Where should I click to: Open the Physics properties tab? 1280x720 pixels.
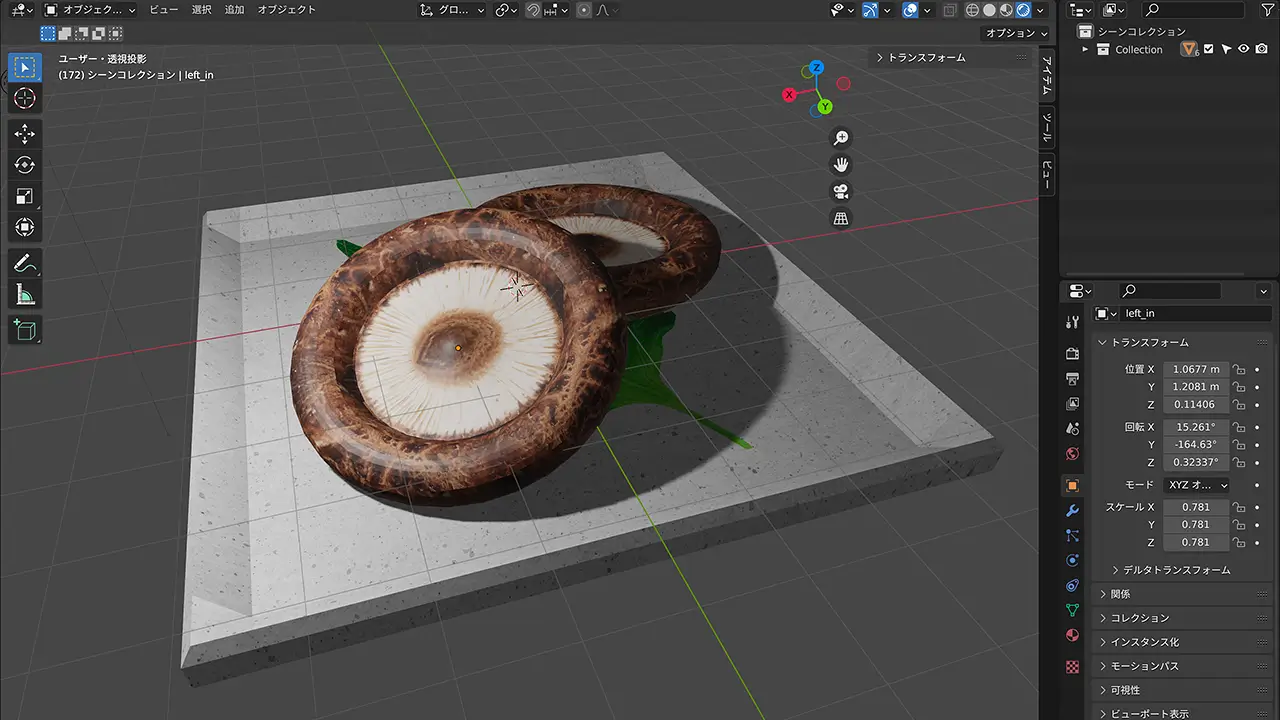(1072, 560)
